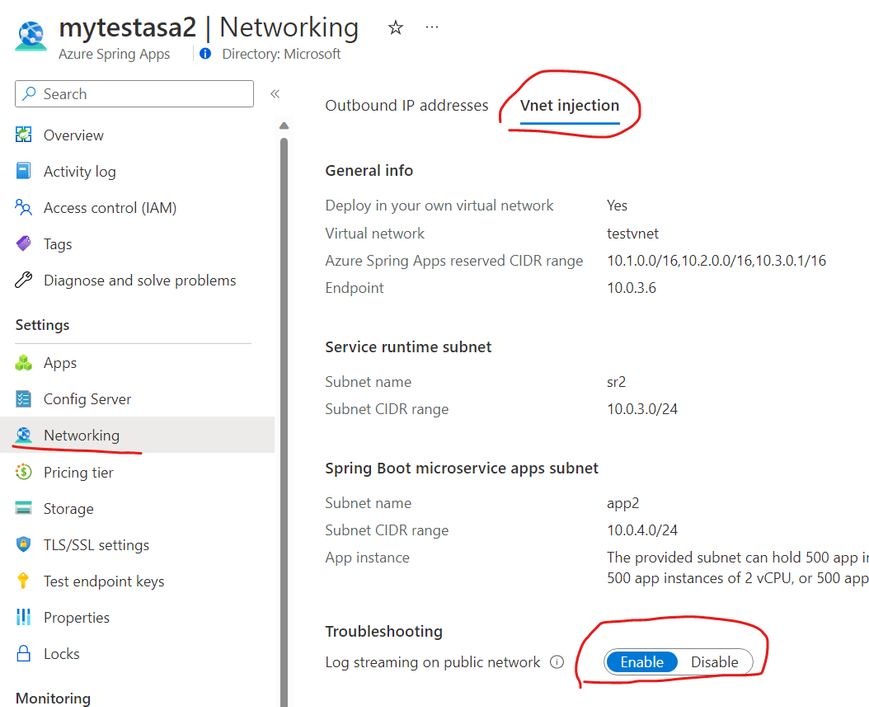Click the subnet name app2
869x707 pixels.
tap(623, 503)
